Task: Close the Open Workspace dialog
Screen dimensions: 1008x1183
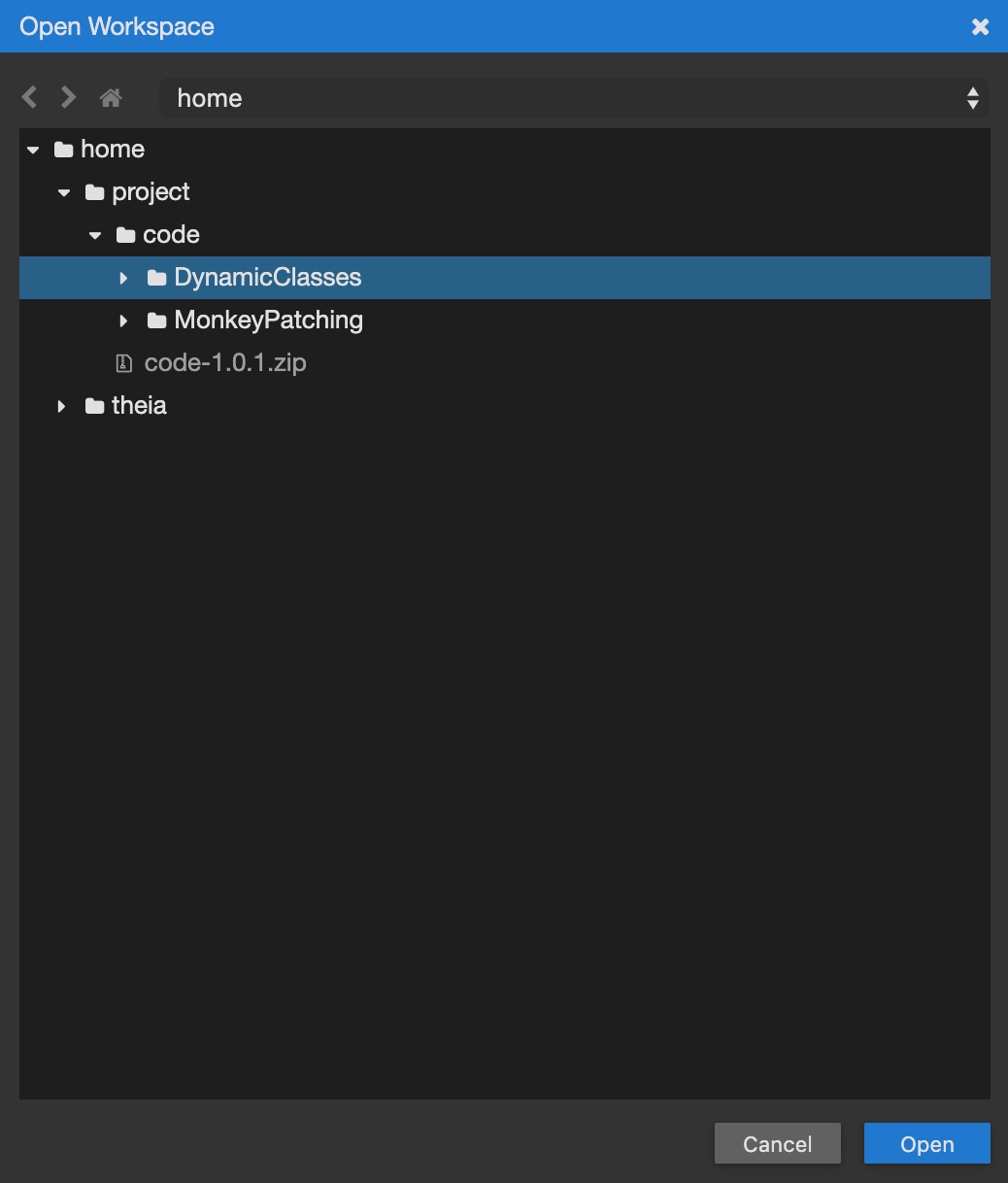Action: 981,26
